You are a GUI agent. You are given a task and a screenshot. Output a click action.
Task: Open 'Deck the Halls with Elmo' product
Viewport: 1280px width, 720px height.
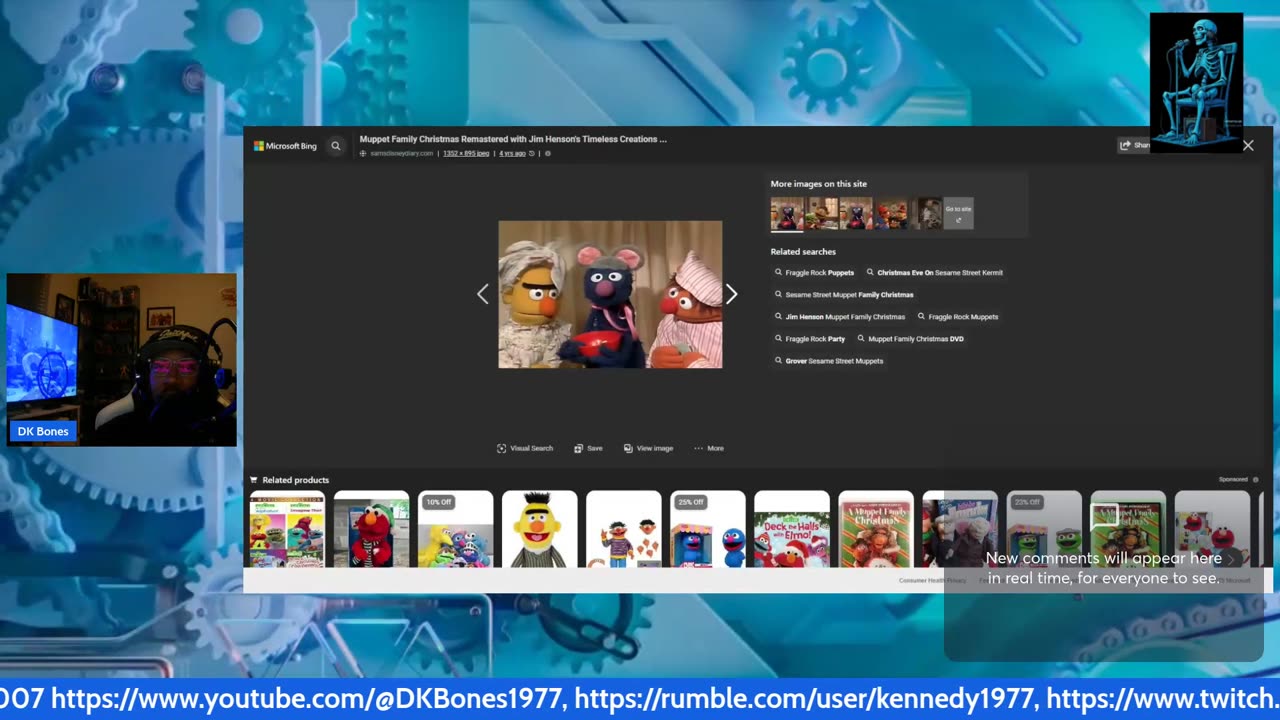(791, 529)
